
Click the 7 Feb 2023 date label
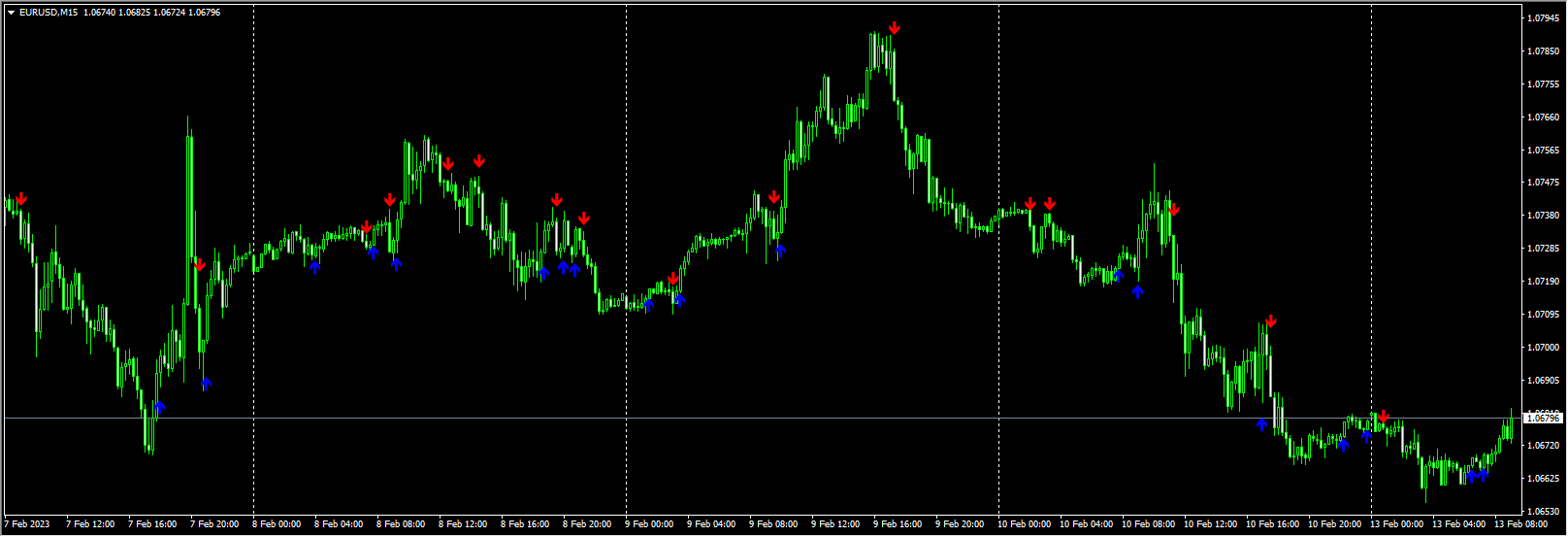coord(27,524)
